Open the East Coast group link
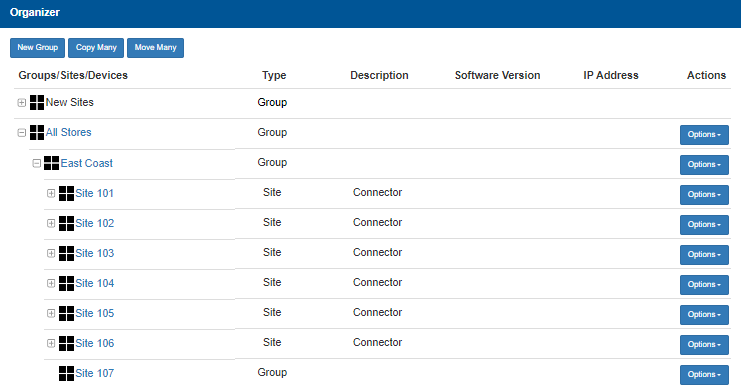Image resolution: width=741 pixels, height=388 pixels. click(x=86, y=163)
